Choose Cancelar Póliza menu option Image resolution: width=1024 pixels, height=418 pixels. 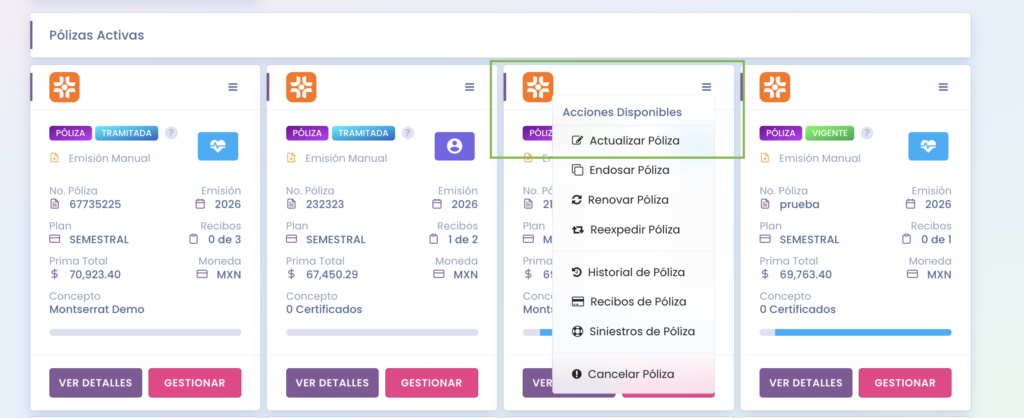(633, 374)
